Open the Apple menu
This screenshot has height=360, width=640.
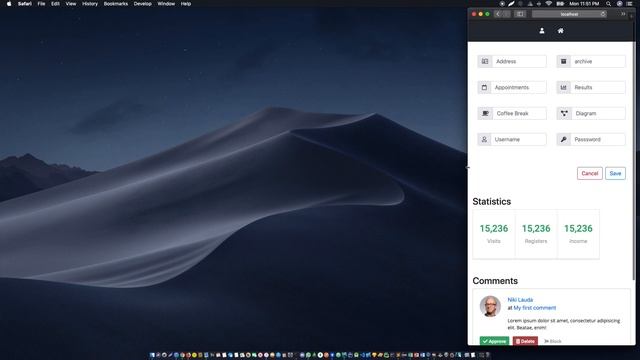pos(9,4)
